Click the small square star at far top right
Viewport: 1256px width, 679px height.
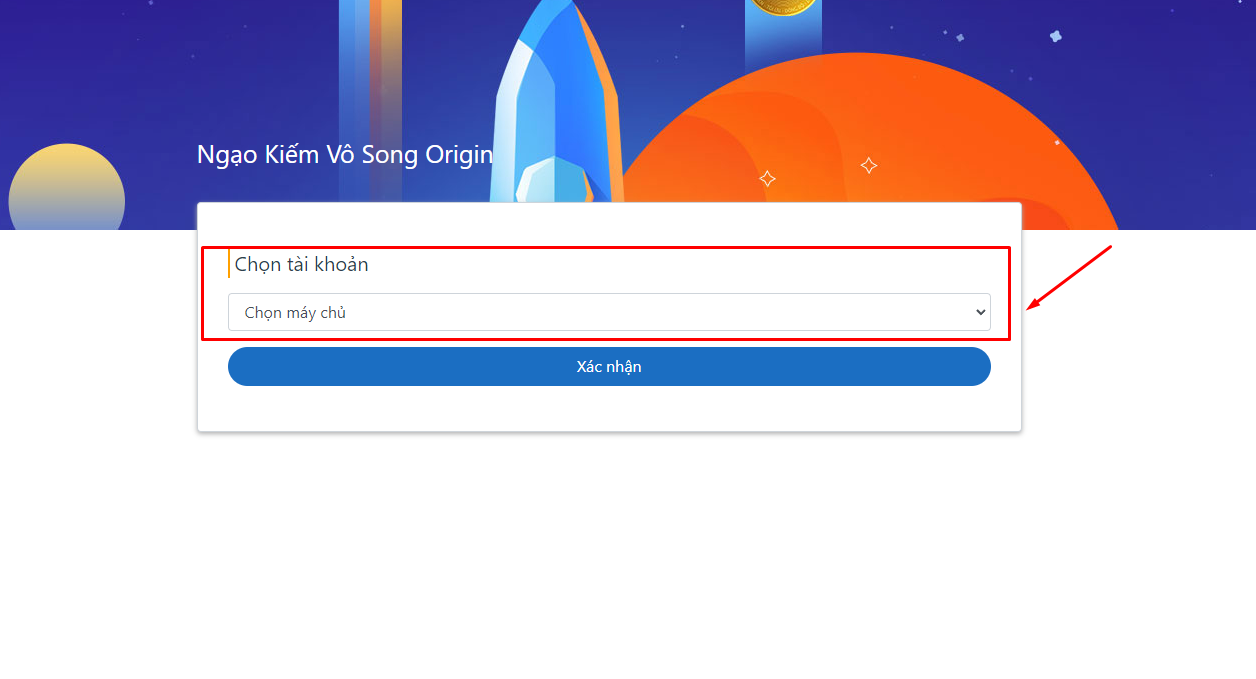1055,37
